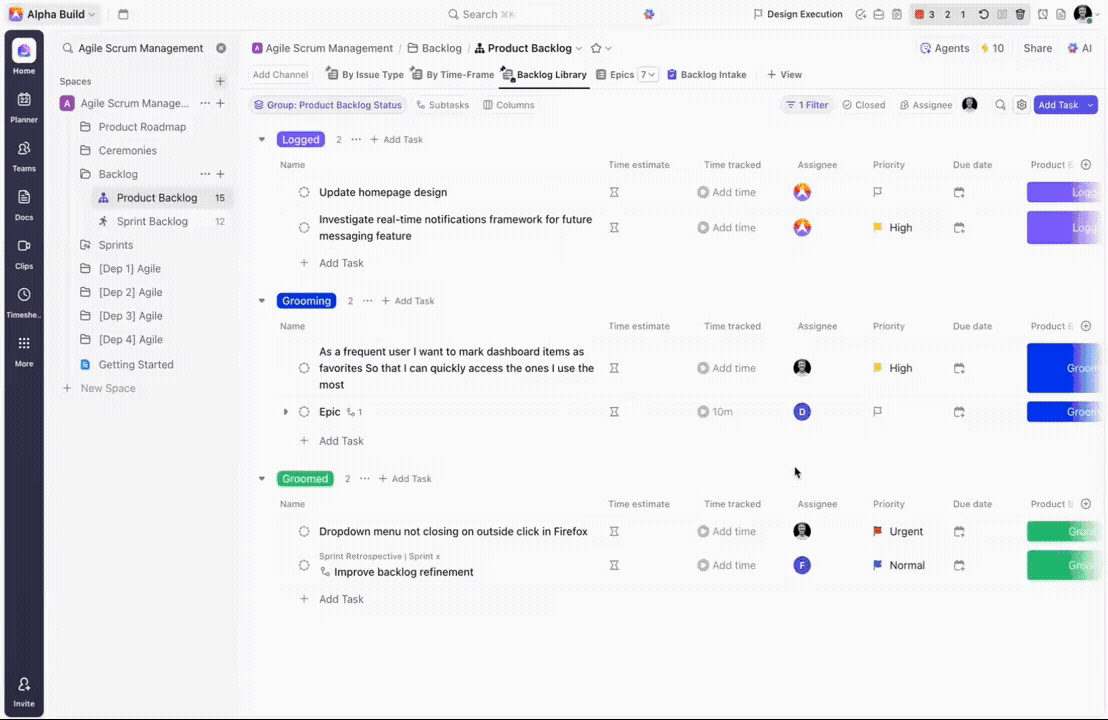Collapse the Logged group
This screenshot has width=1108, height=720.
click(x=262, y=140)
